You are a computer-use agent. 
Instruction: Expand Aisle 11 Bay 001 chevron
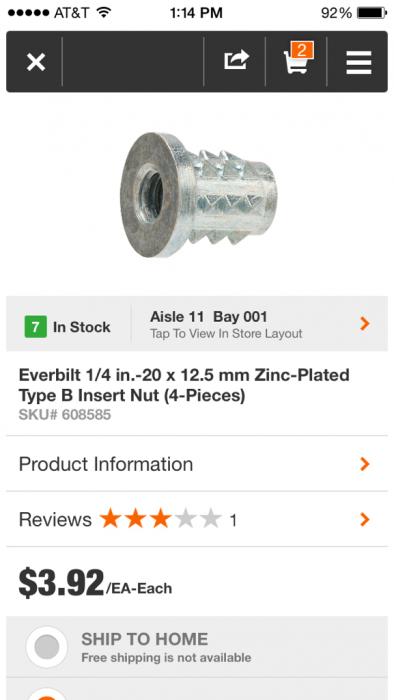click(x=365, y=323)
